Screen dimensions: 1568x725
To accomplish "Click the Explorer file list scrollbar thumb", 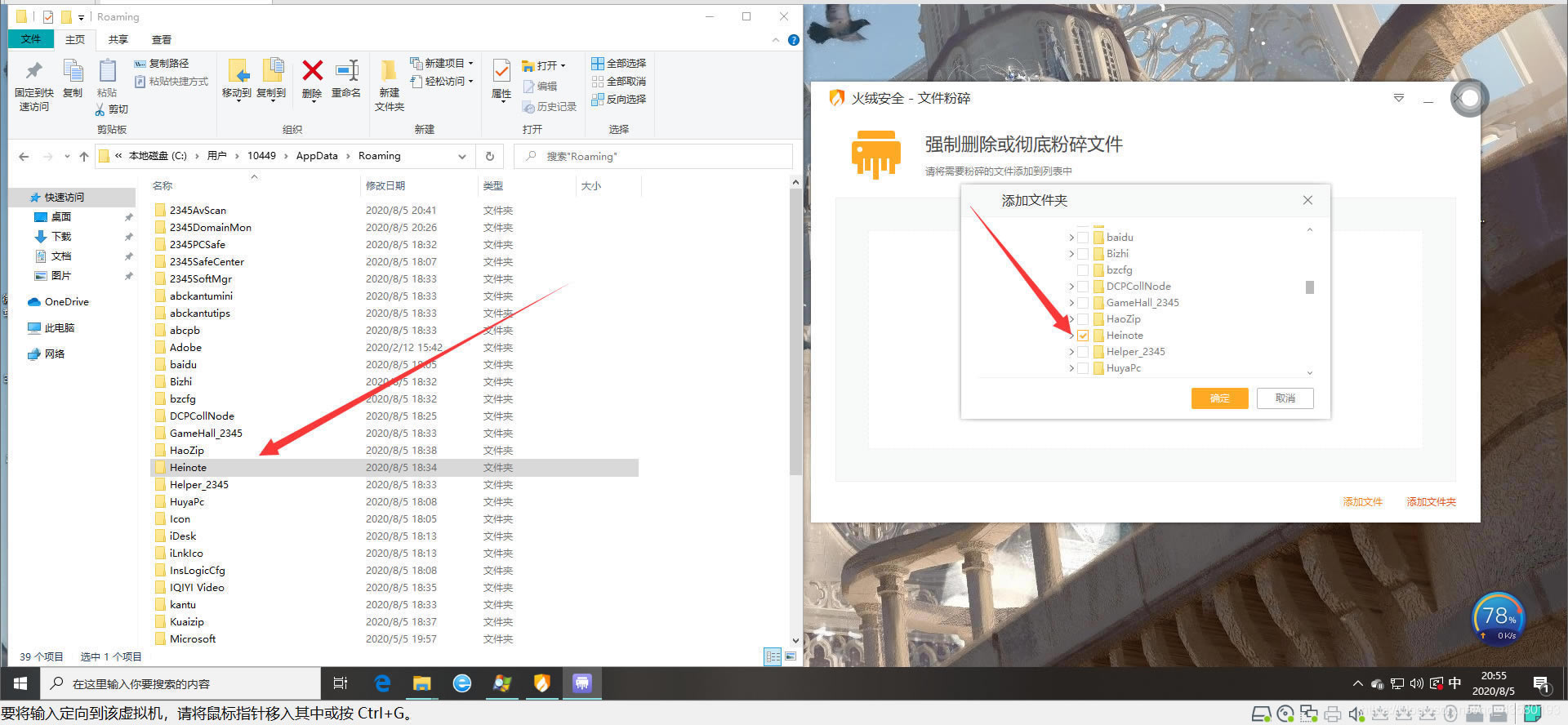I will click(795, 331).
